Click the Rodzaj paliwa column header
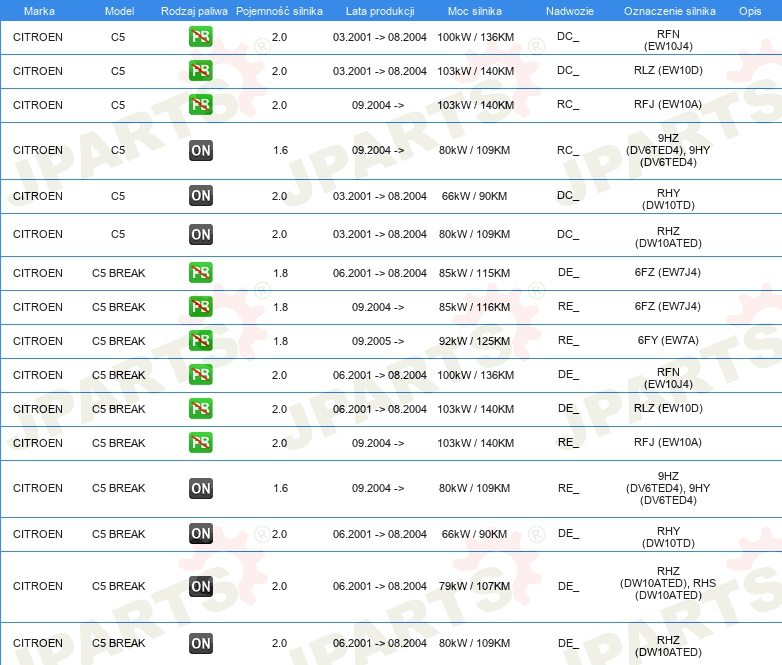This screenshot has height=665, width=782. pos(193,10)
